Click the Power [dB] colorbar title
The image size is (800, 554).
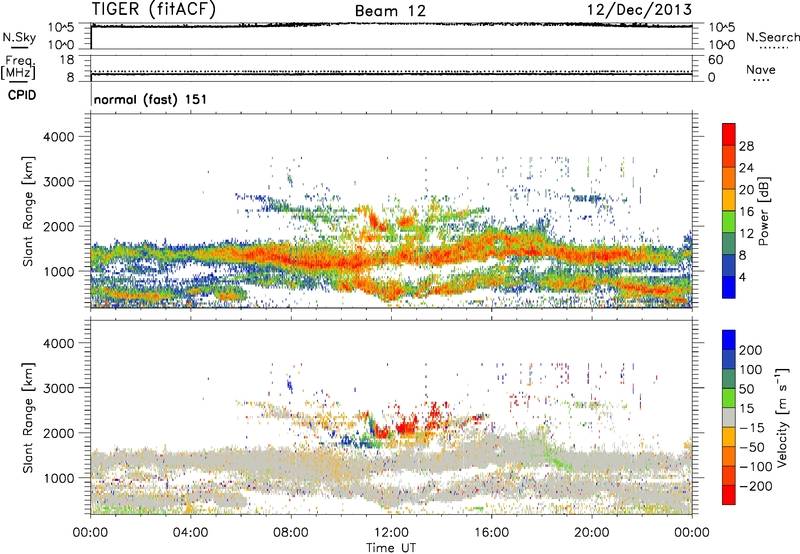(x=763, y=211)
